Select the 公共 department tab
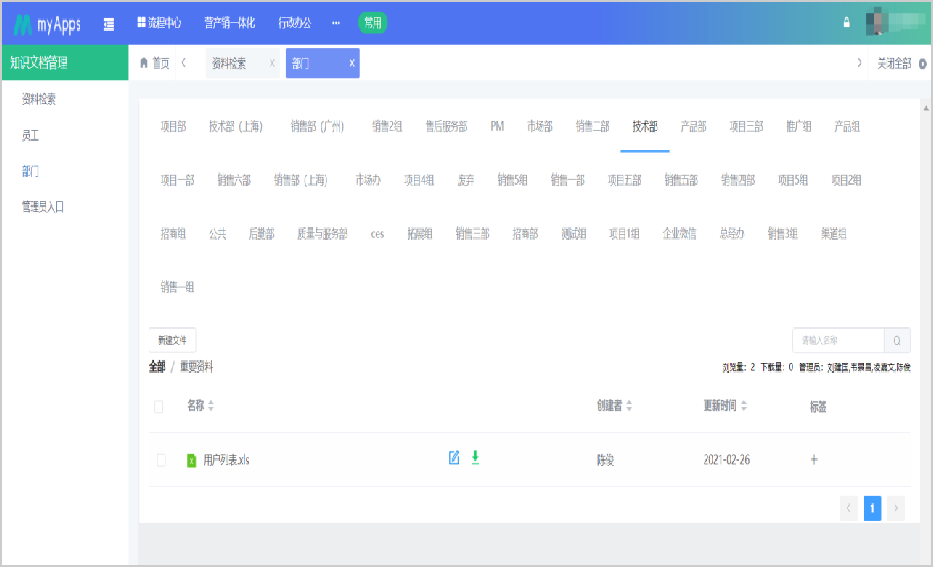Image resolution: width=933 pixels, height=567 pixels. point(218,234)
